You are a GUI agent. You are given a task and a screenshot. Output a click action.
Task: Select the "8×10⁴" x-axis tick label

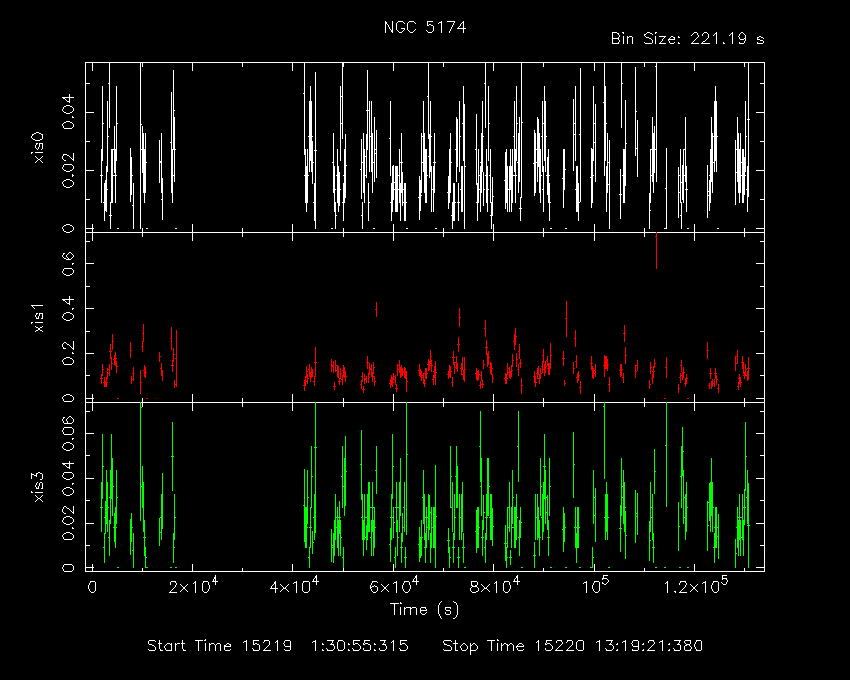click(494, 587)
